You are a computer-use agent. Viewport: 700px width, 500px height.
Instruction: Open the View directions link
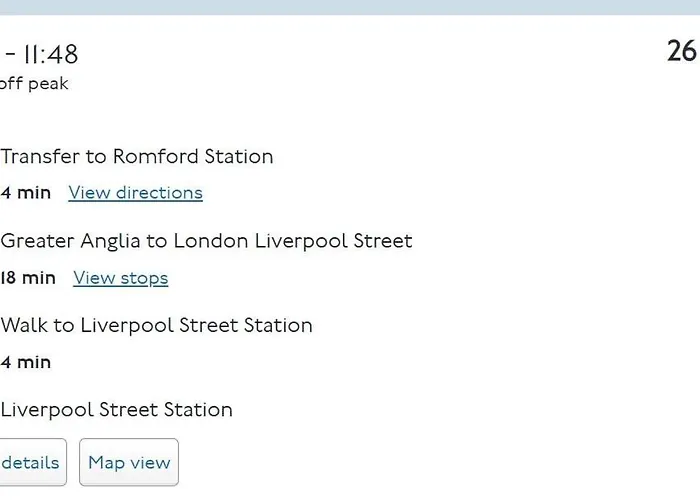click(x=135, y=193)
